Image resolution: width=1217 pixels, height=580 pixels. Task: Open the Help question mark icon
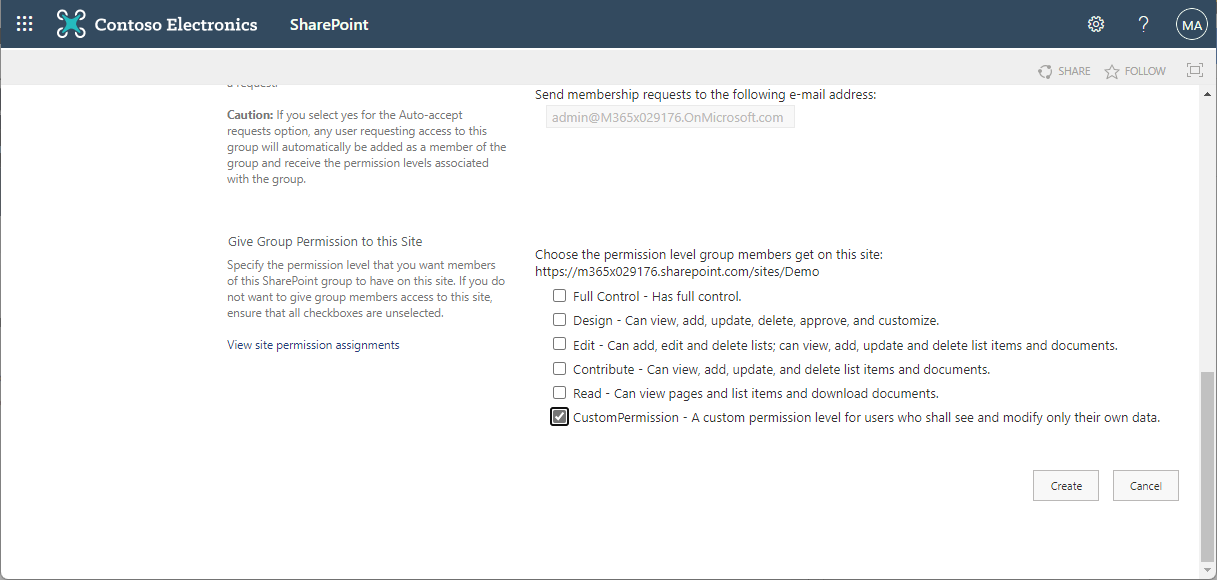1144,25
